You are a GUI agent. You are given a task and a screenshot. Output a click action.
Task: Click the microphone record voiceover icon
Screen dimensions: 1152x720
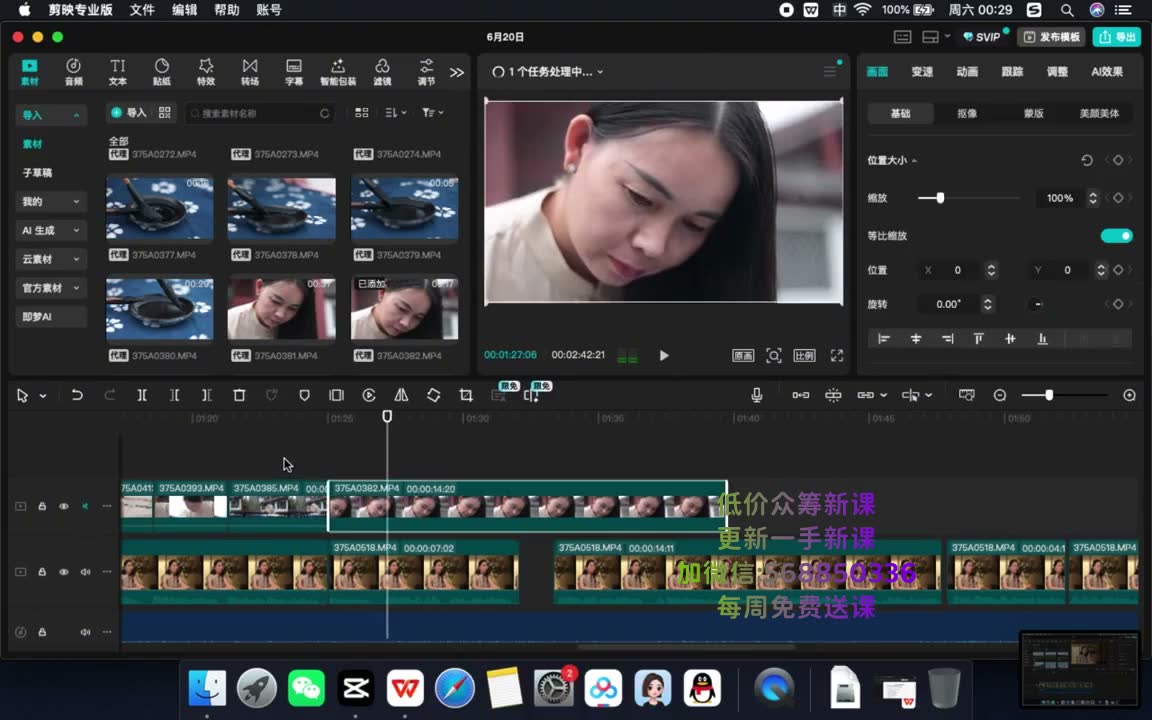[757, 395]
